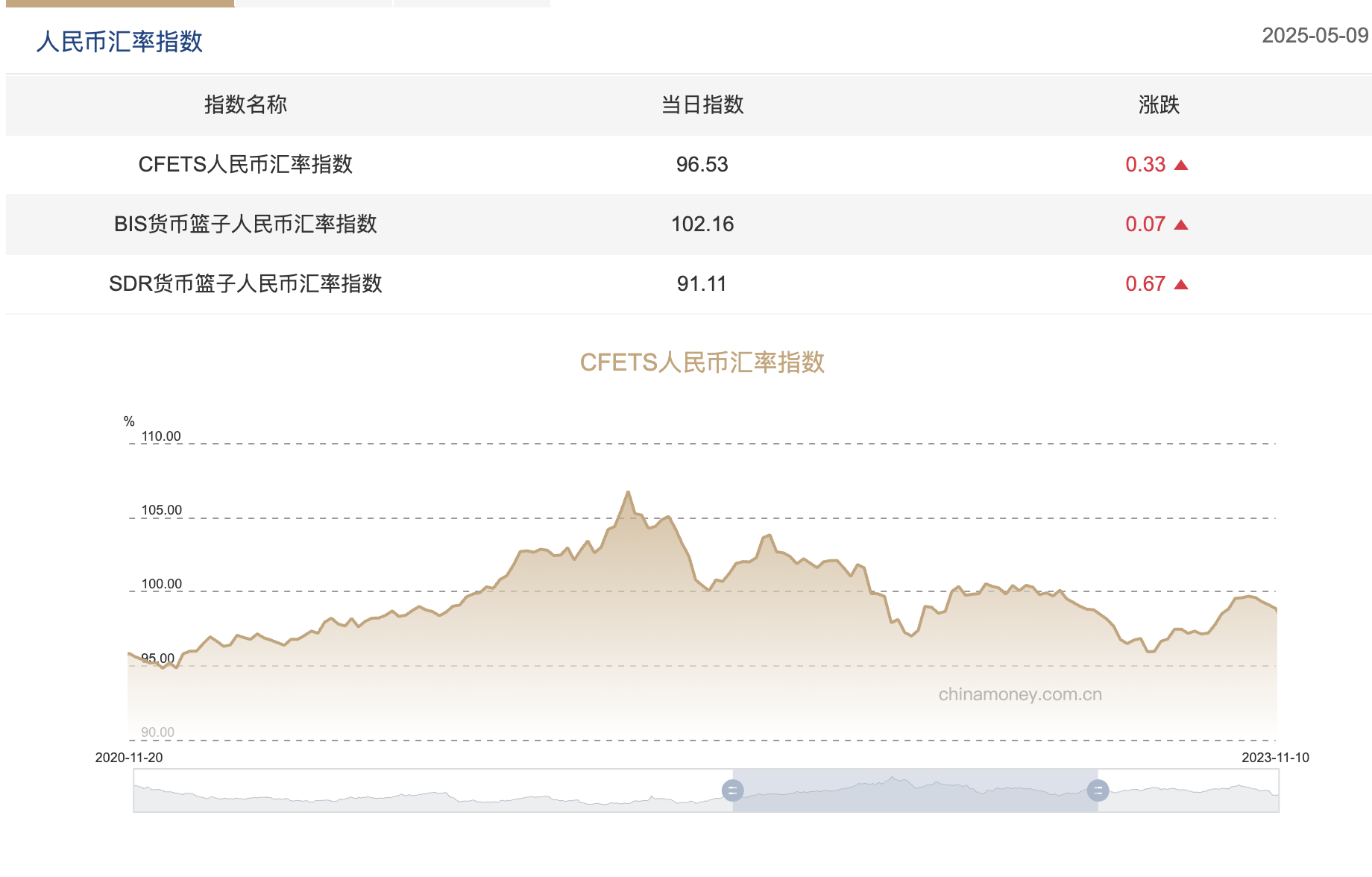
Task: Select the BIS货币篮子人民币汇率指数 row name
Action: 245,224
